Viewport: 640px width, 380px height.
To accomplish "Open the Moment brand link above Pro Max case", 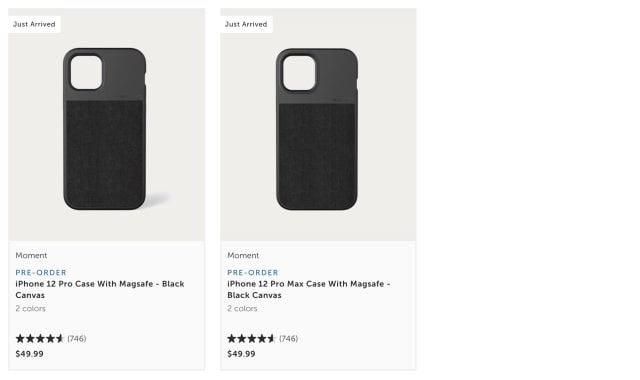I will [243, 256].
